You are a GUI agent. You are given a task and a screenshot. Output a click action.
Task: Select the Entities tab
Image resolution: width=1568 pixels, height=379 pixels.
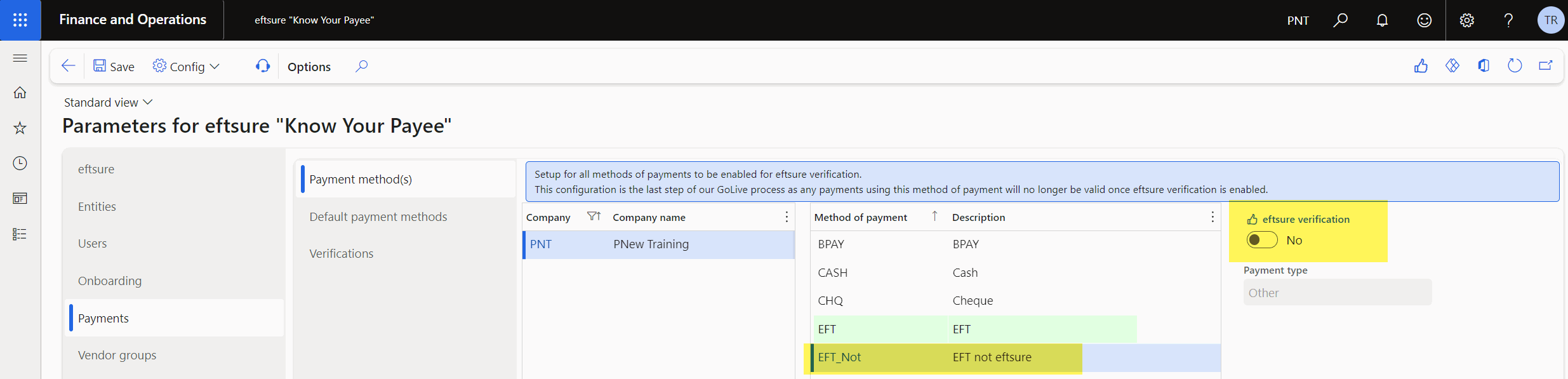pos(174,206)
